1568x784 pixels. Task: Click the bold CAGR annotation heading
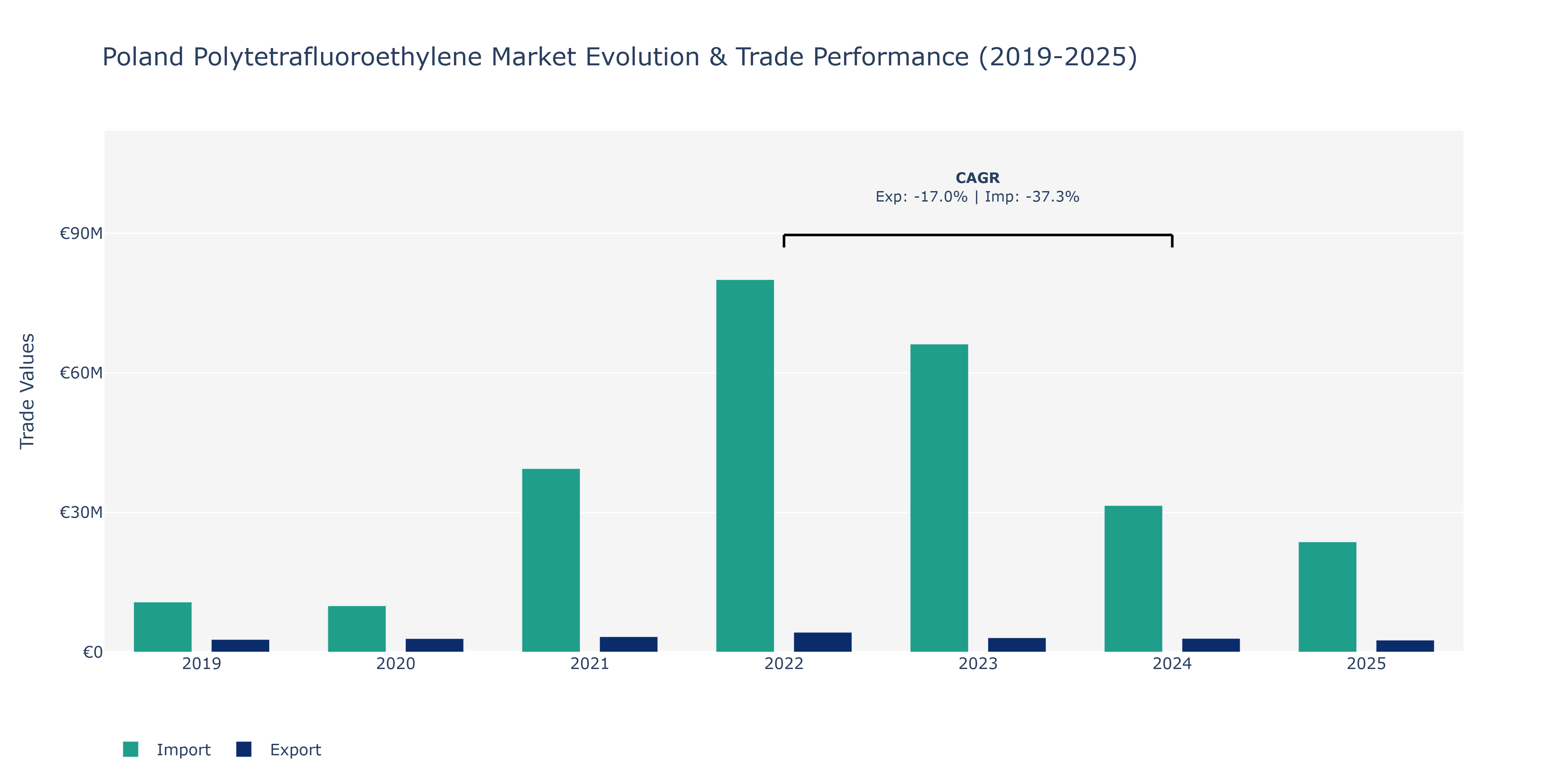(978, 178)
